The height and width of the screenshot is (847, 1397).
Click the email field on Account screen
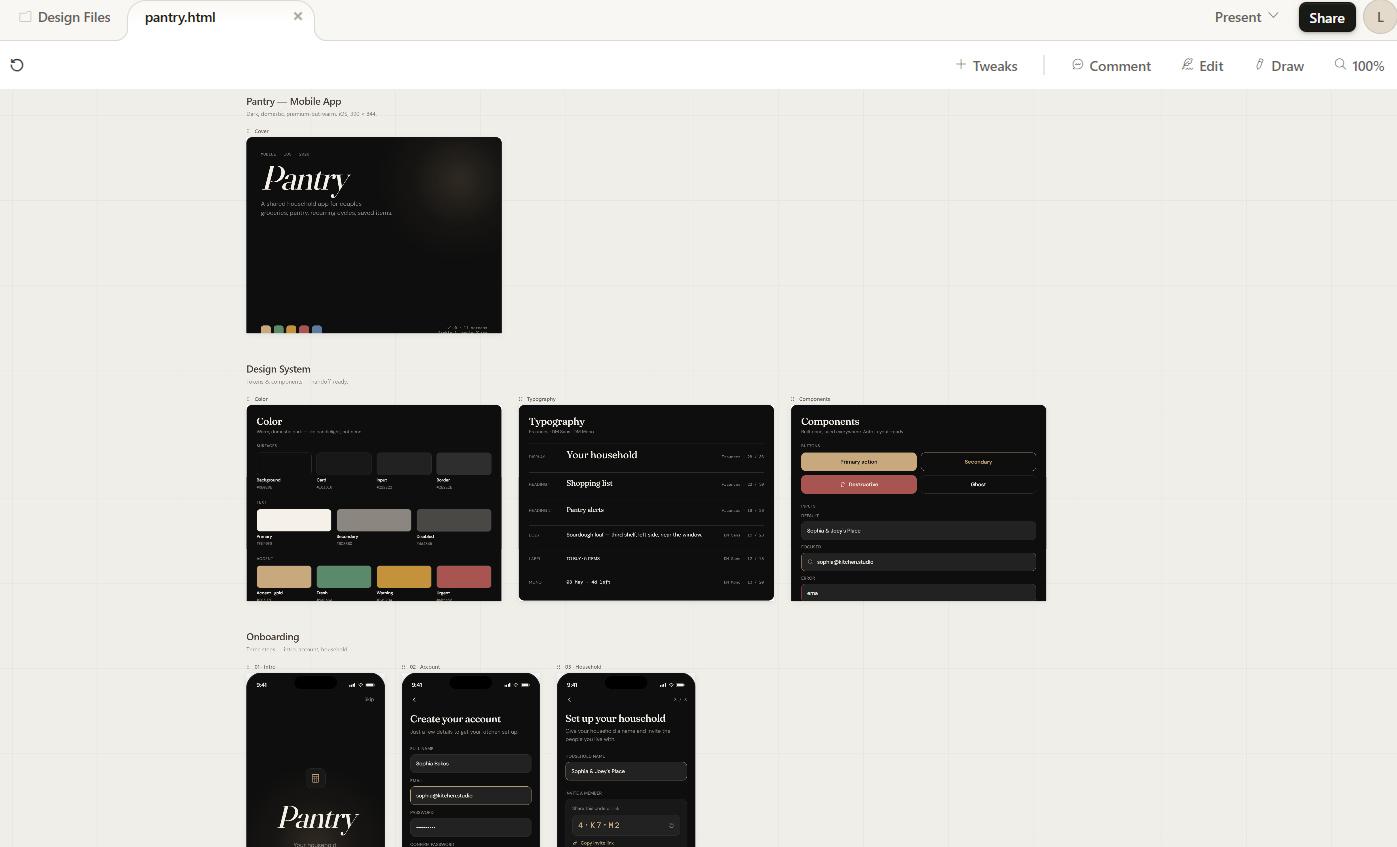(470, 795)
